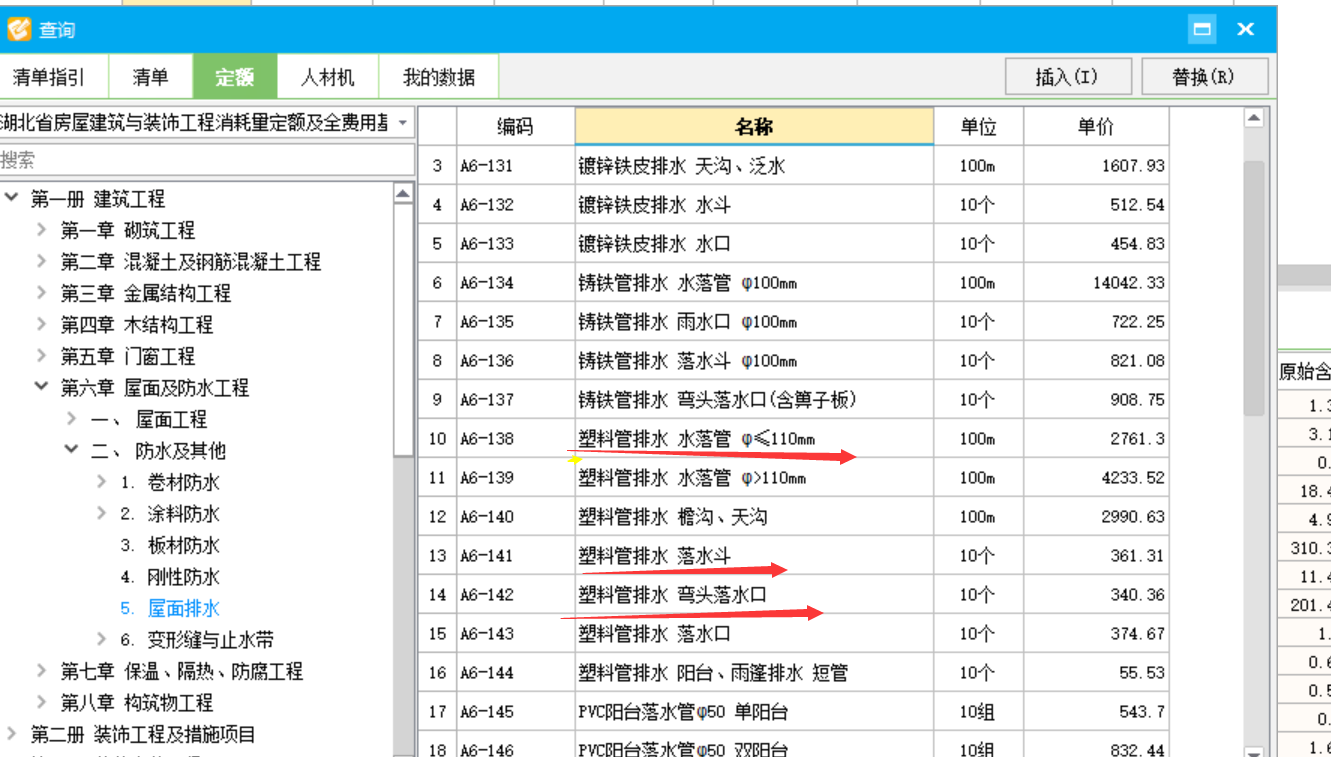Select 铸铁管排水 水落管 φ100mm row

click(x=794, y=283)
